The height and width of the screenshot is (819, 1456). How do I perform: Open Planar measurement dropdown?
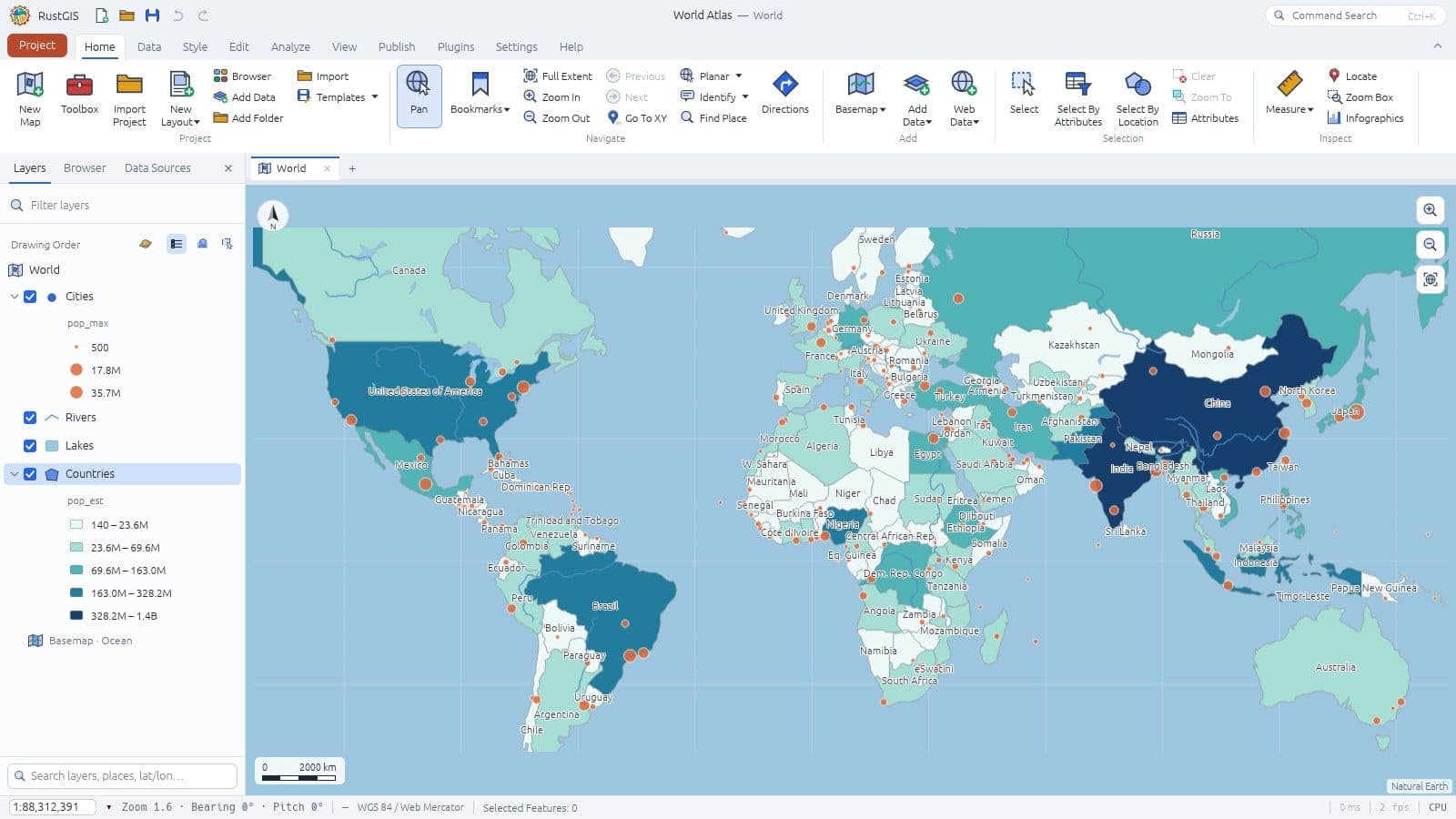coord(712,76)
